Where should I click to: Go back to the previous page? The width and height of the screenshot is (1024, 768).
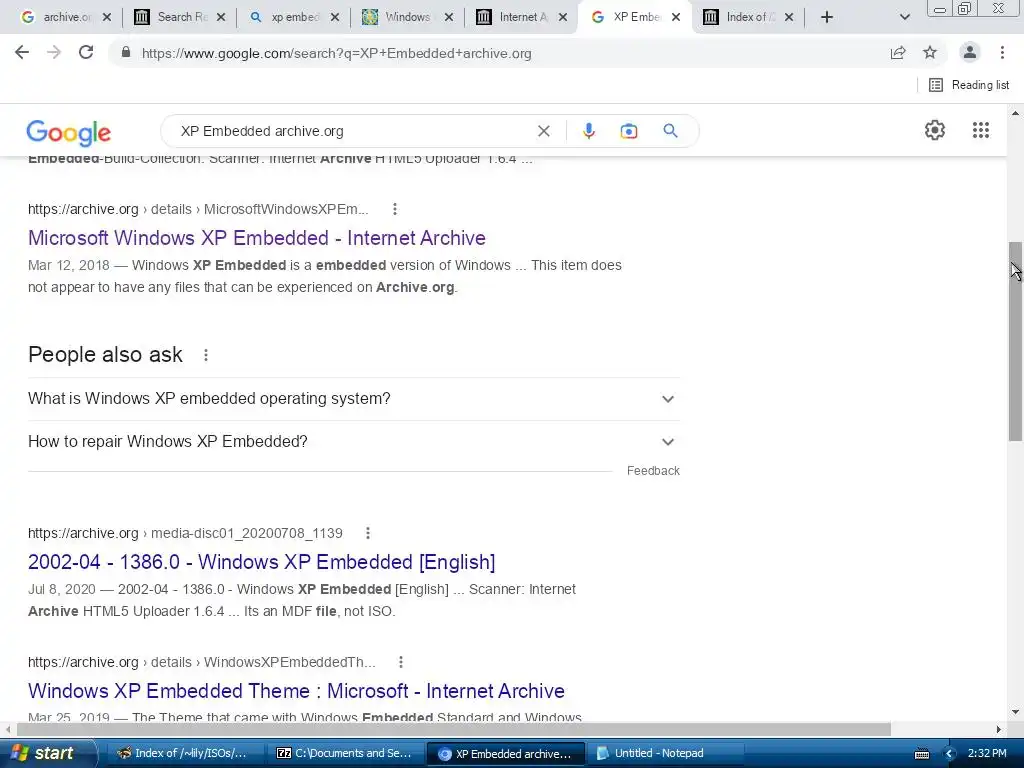tap(22, 53)
